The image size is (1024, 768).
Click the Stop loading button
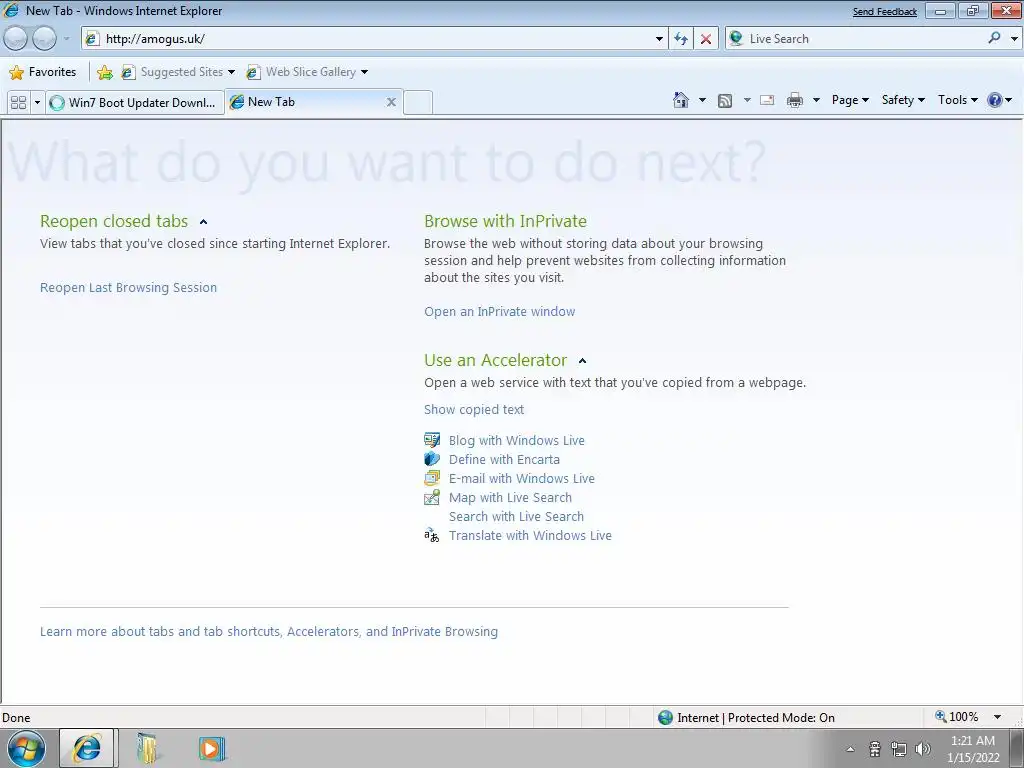(x=706, y=39)
